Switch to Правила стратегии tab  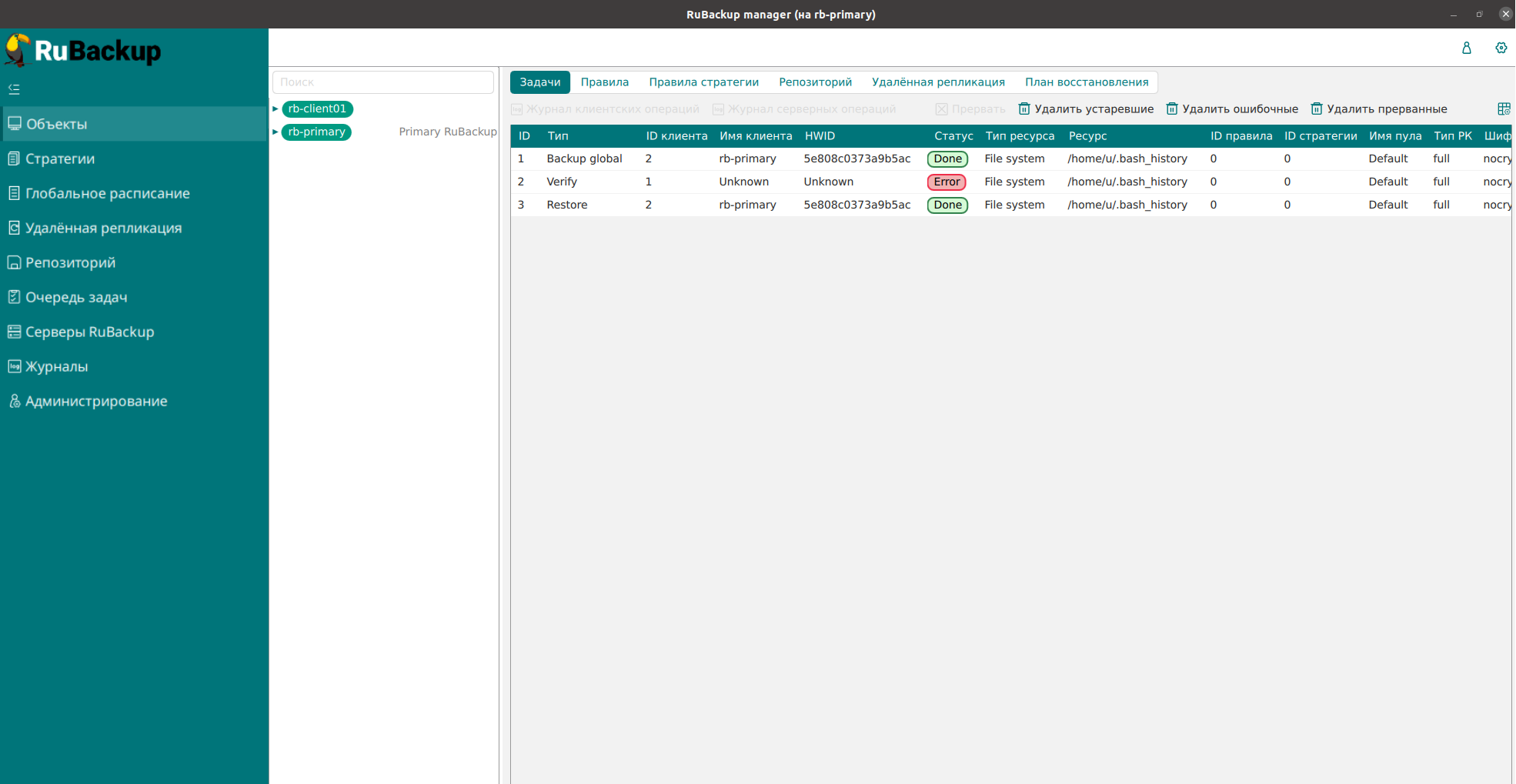coord(703,82)
